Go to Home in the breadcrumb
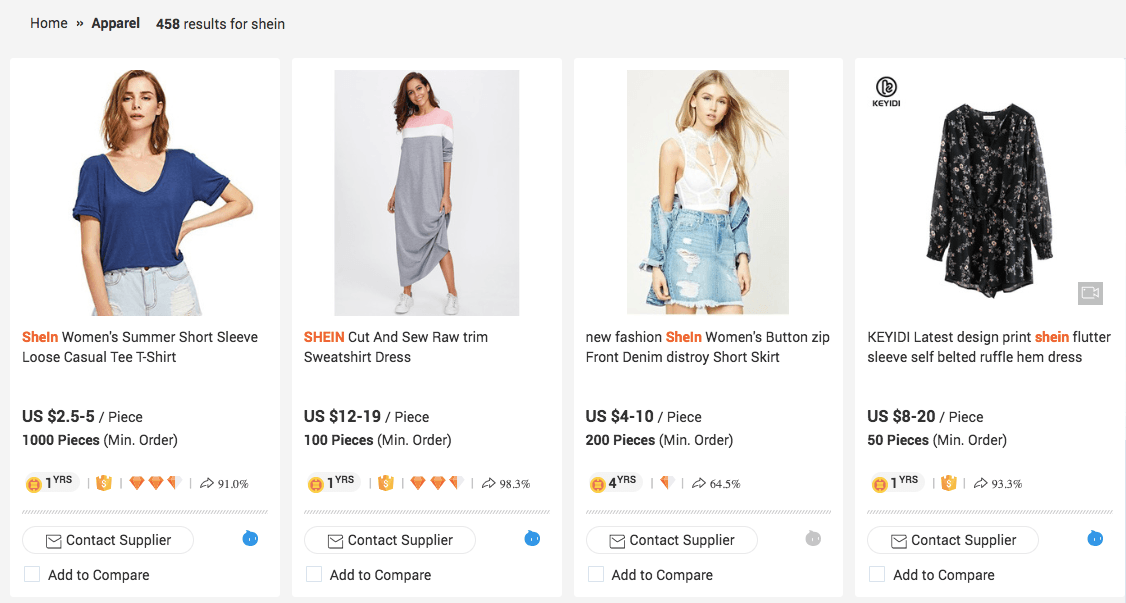 coord(49,23)
